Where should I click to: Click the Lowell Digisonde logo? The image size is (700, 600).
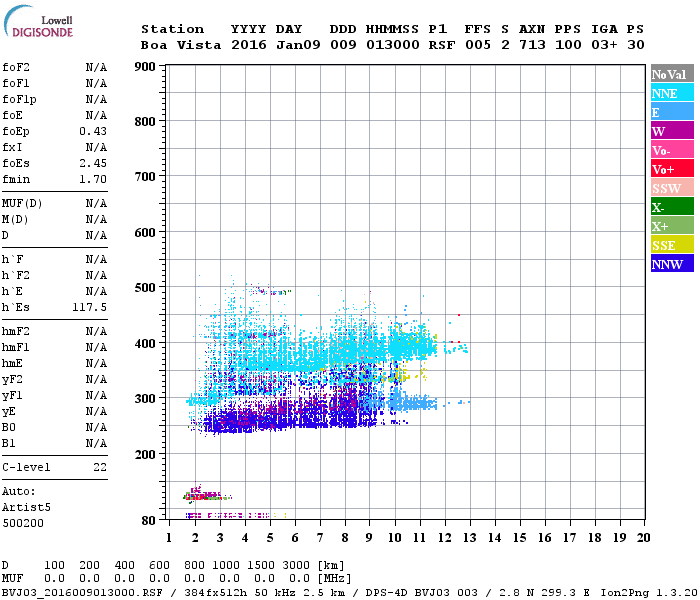(38, 21)
